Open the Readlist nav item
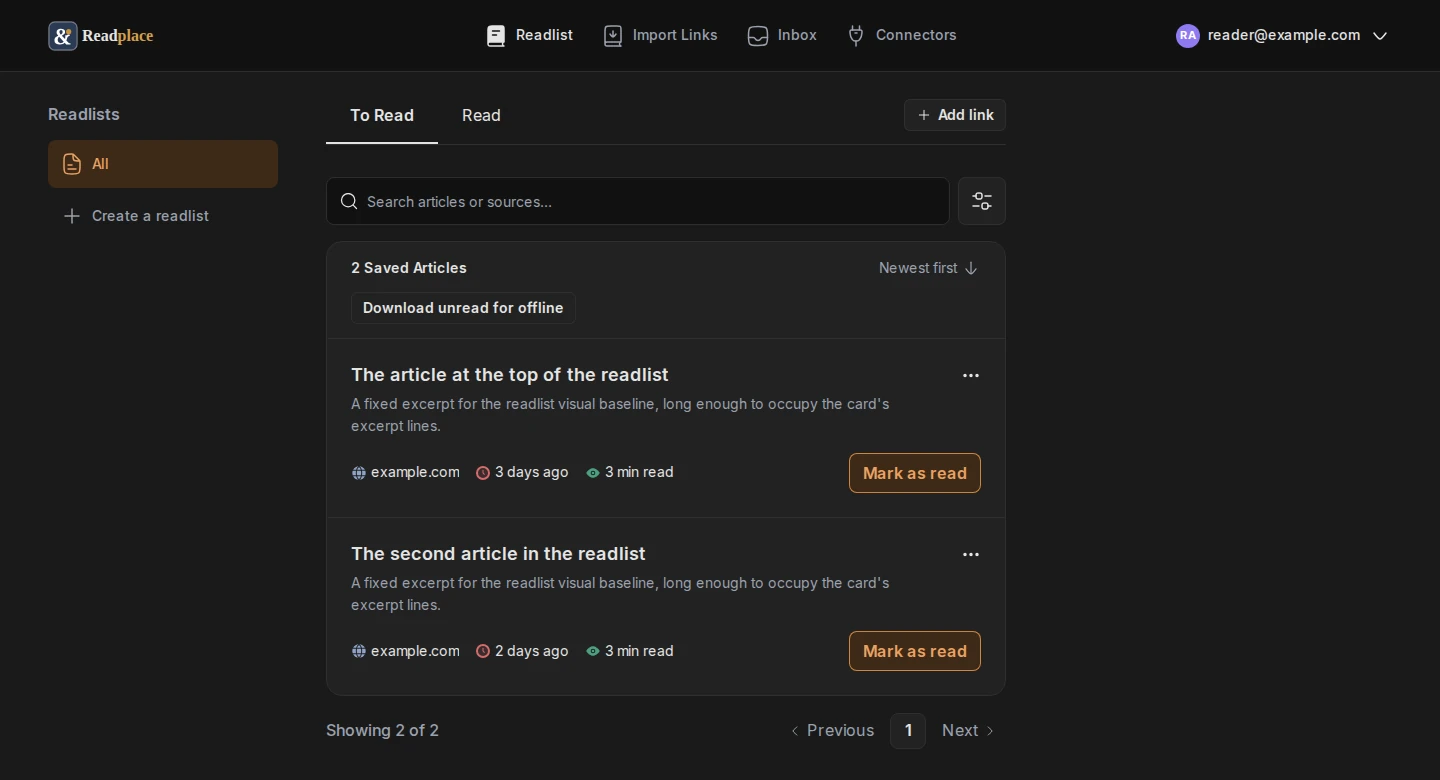This screenshot has width=1440, height=780. [529, 35]
